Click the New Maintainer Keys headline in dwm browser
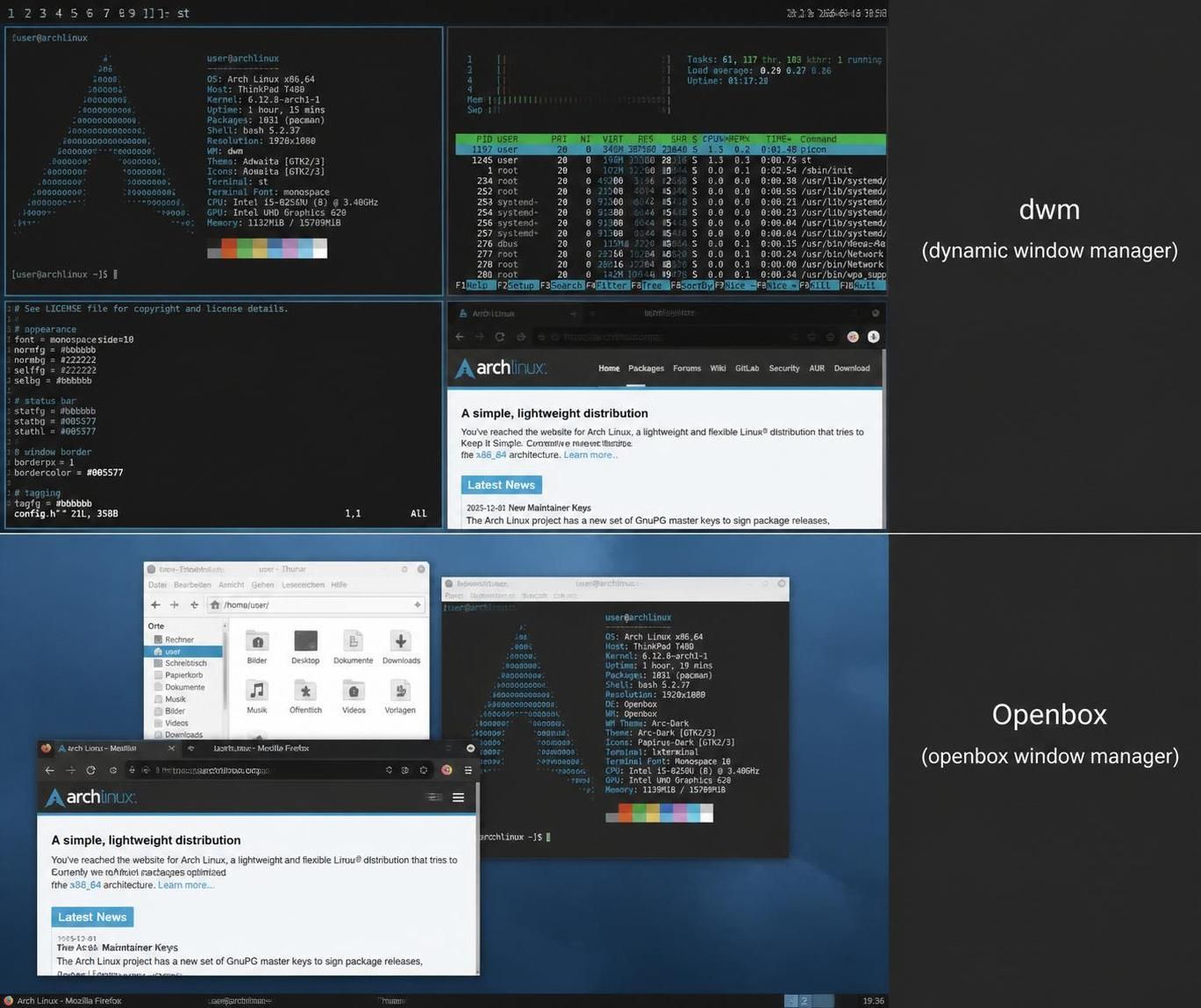The image size is (1201, 1008). pos(549,508)
